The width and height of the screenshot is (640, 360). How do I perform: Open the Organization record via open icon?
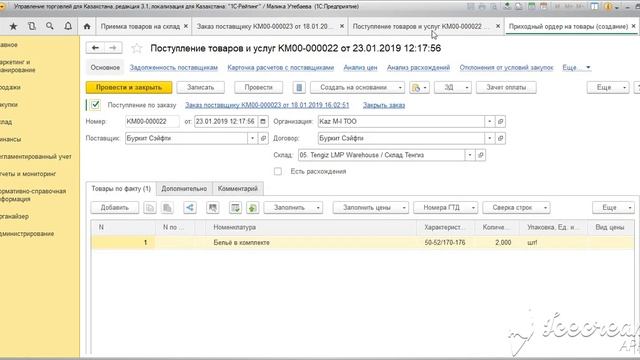point(500,121)
